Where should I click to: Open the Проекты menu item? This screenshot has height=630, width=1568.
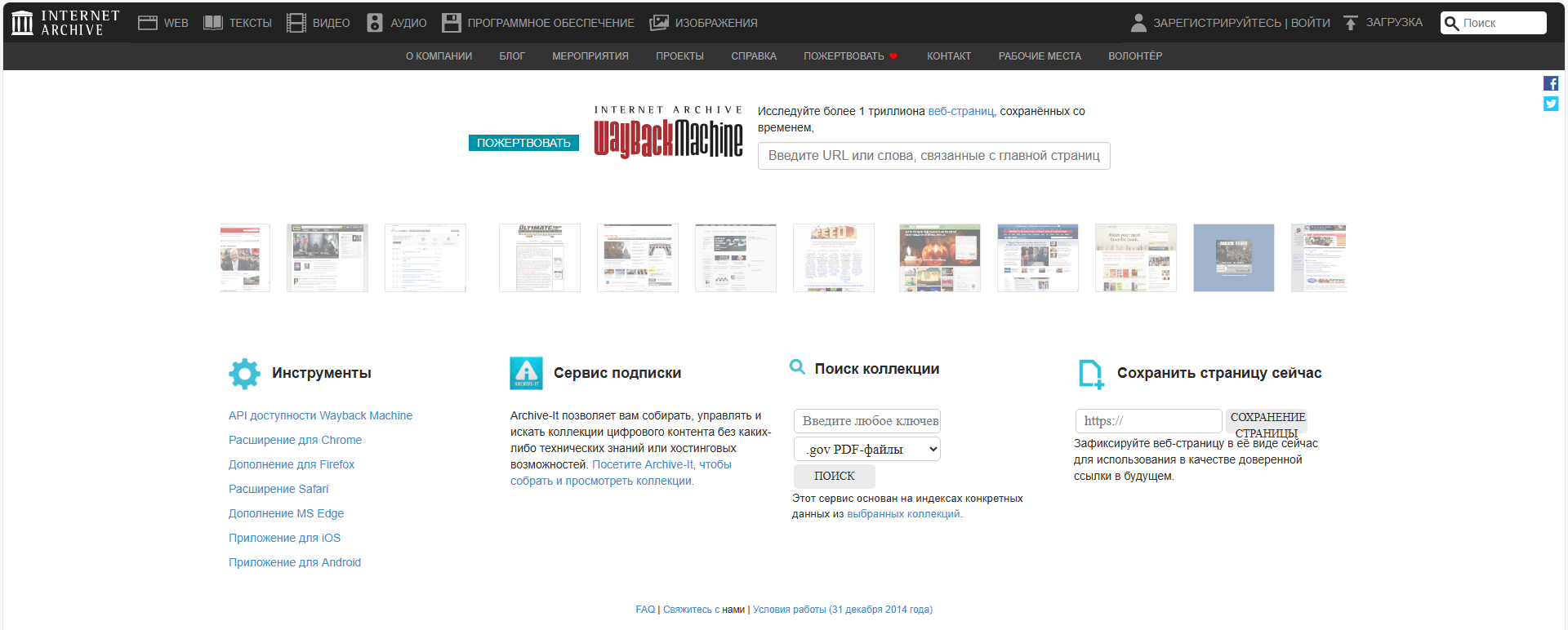pyautogui.click(x=679, y=56)
